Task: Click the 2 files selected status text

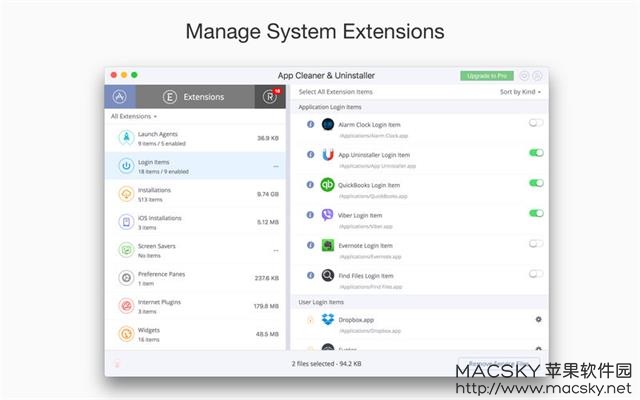Action: [x=327, y=363]
